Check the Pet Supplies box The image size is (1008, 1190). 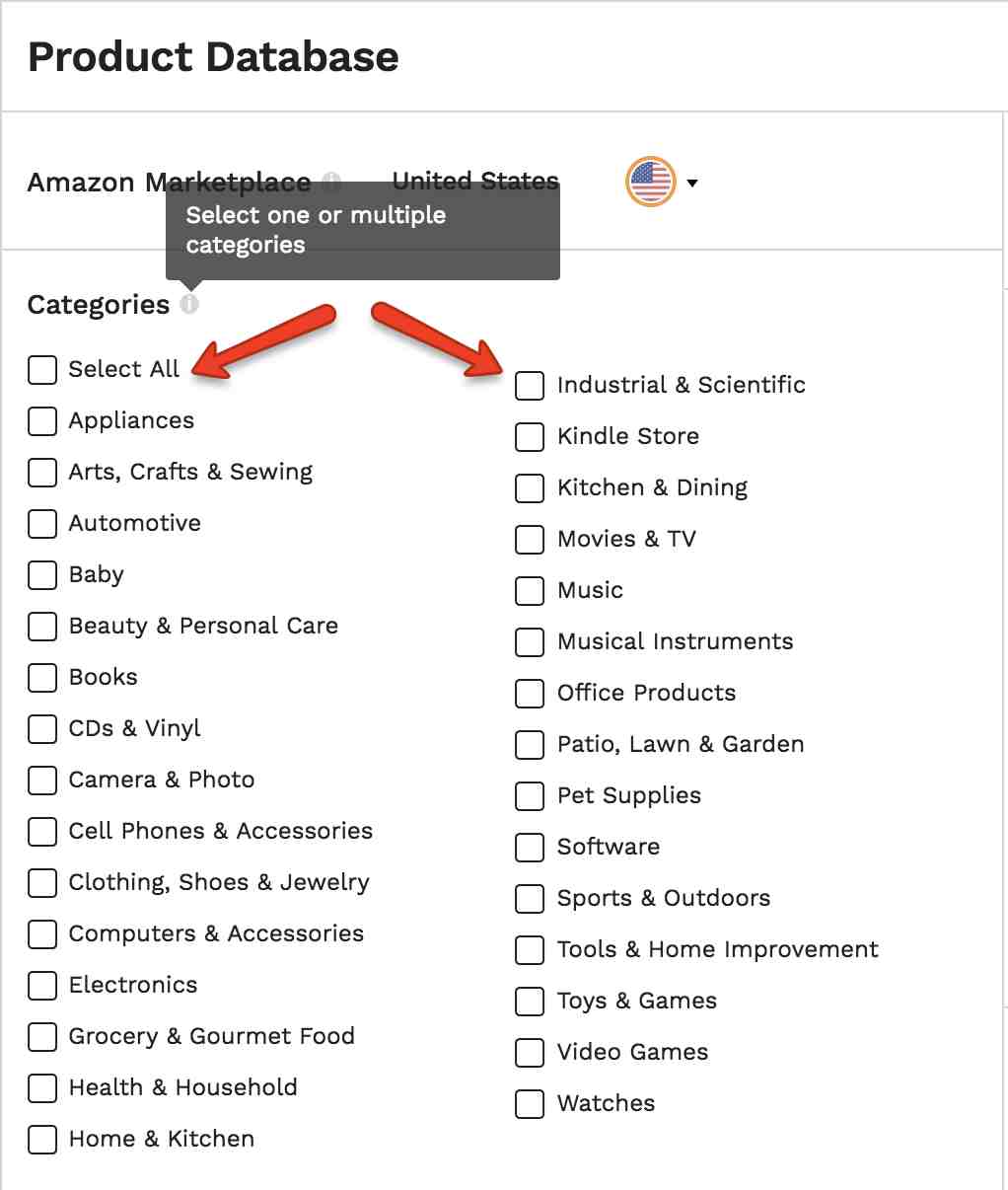pos(530,795)
